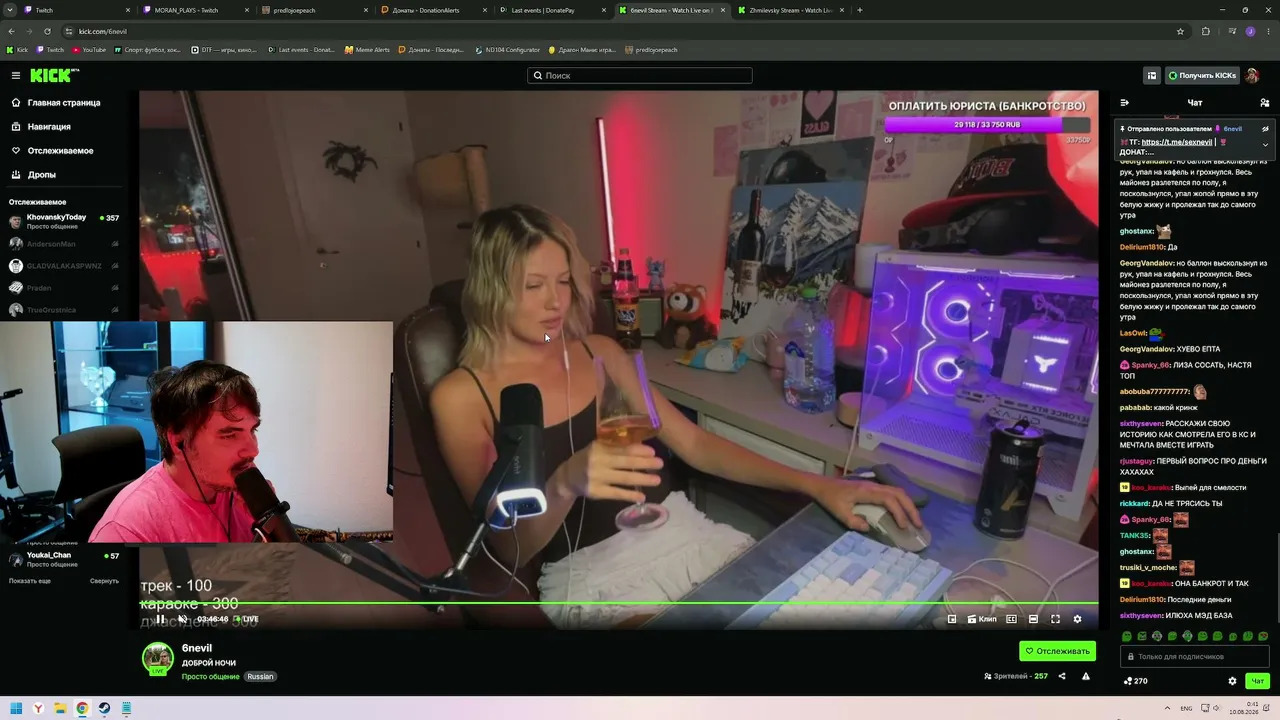This screenshot has height=720, width=1280.
Task: Switch the player to fullscreen
Action: pyautogui.click(x=1055, y=619)
